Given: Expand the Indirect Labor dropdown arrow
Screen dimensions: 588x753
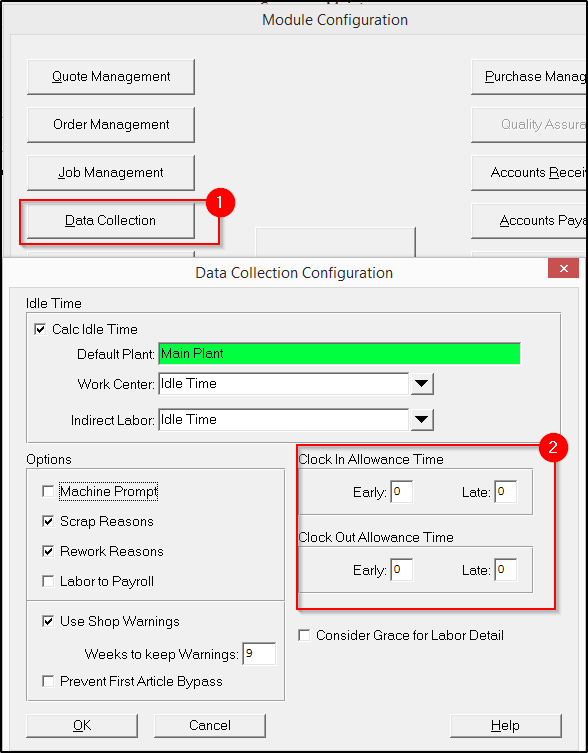Looking at the screenshot, I should (x=422, y=420).
